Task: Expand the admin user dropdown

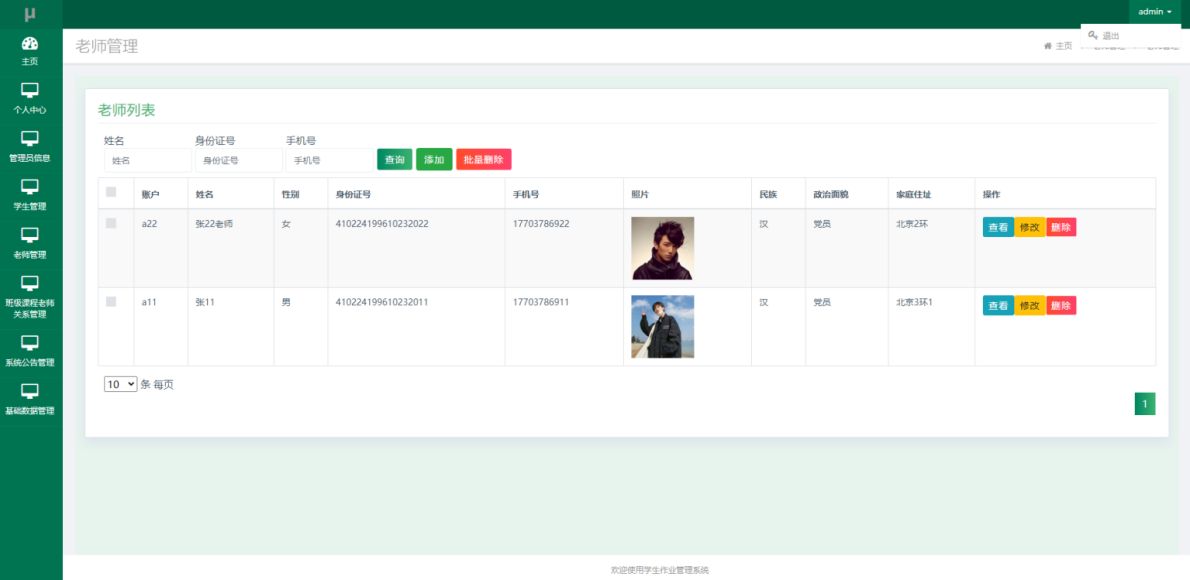Action: (1154, 11)
